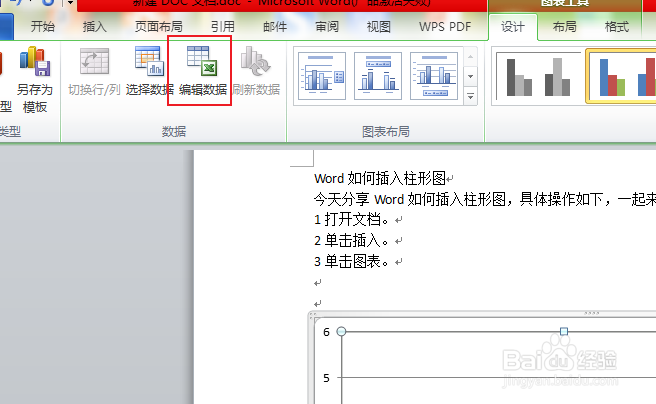The image size is (656, 404).
Task: Open the 引用 (References) tab
Action: 223,27
